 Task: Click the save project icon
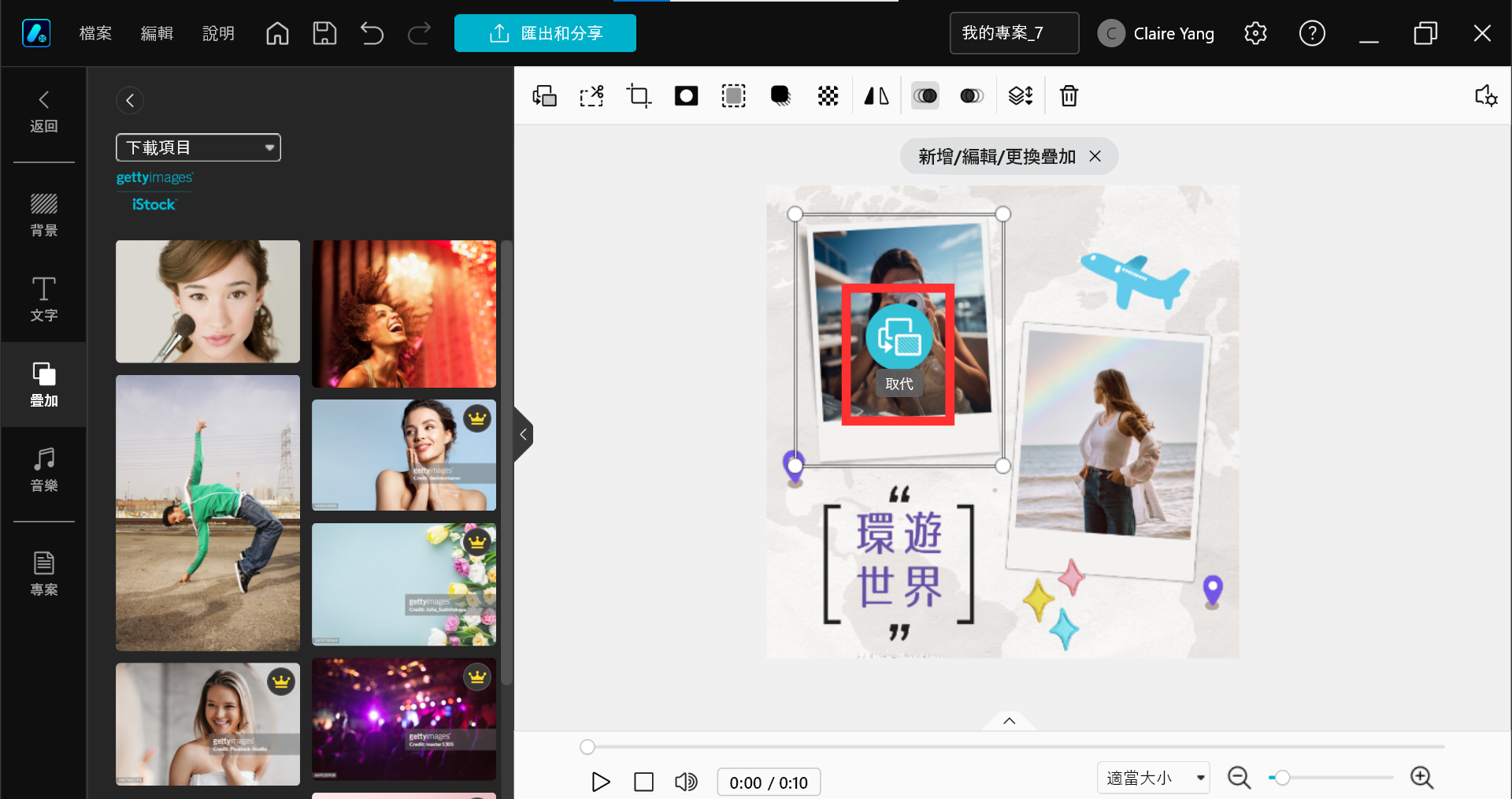click(324, 33)
